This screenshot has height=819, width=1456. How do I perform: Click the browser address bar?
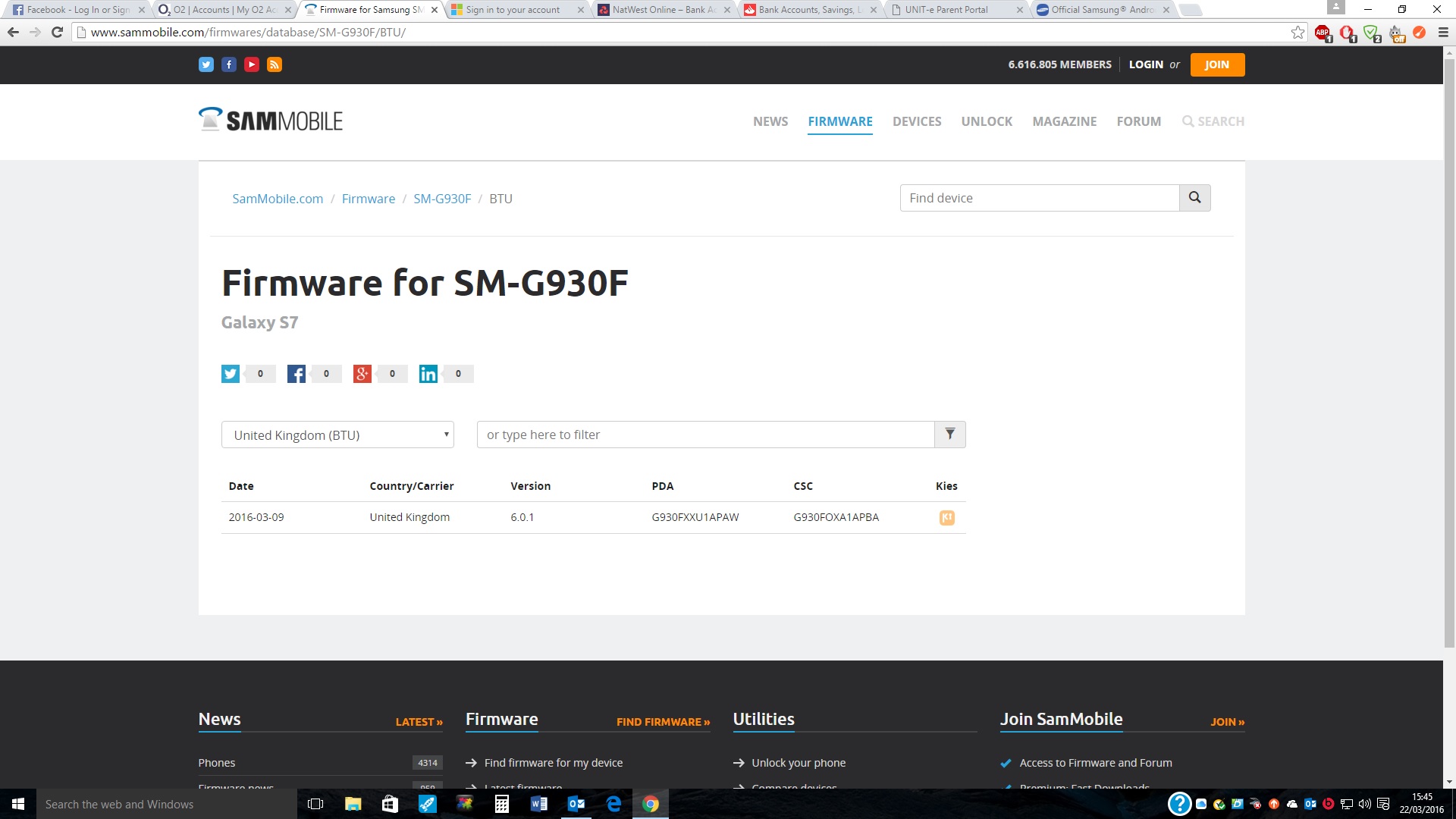pos(682,33)
